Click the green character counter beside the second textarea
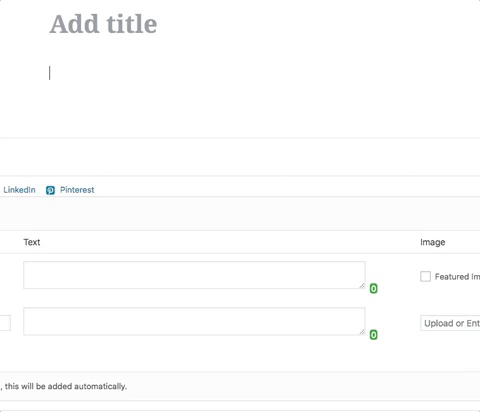480x412 pixels. 373,335
